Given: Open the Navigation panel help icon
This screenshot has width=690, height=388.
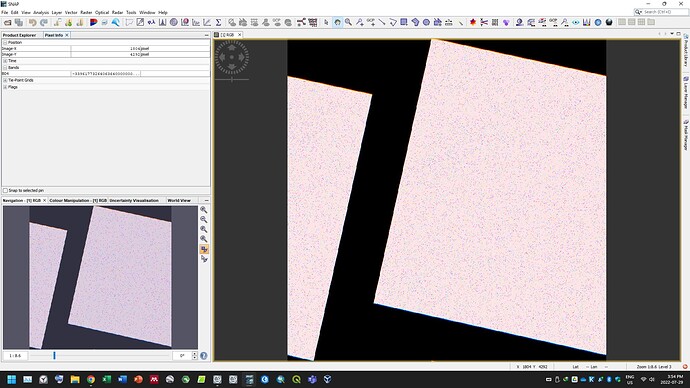Looking at the screenshot, I should [x=204, y=355].
